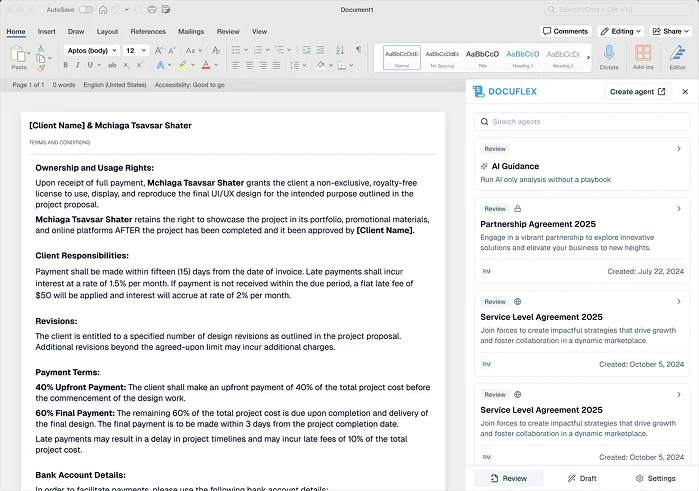The width and height of the screenshot is (699, 491).
Task: Click the pilcrow show formatting marks icon
Action: point(358,50)
